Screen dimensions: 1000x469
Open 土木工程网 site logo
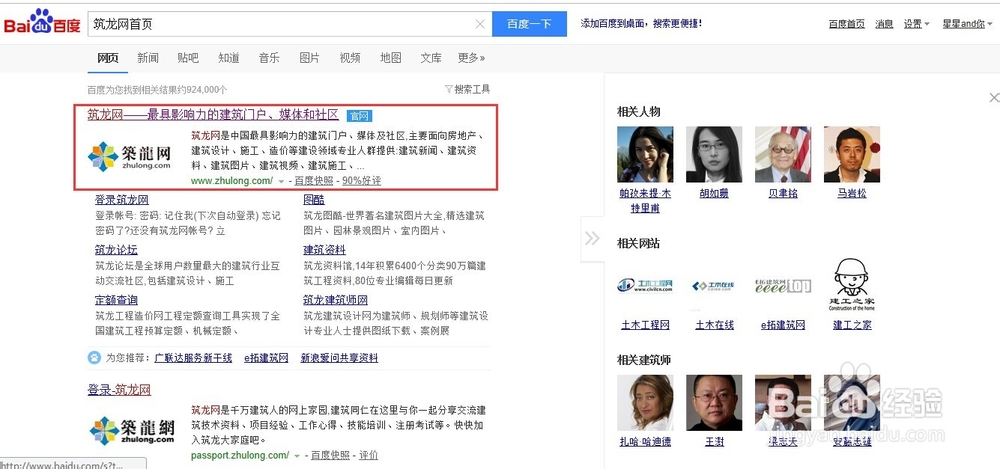pyautogui.click(x=645, y=285)
